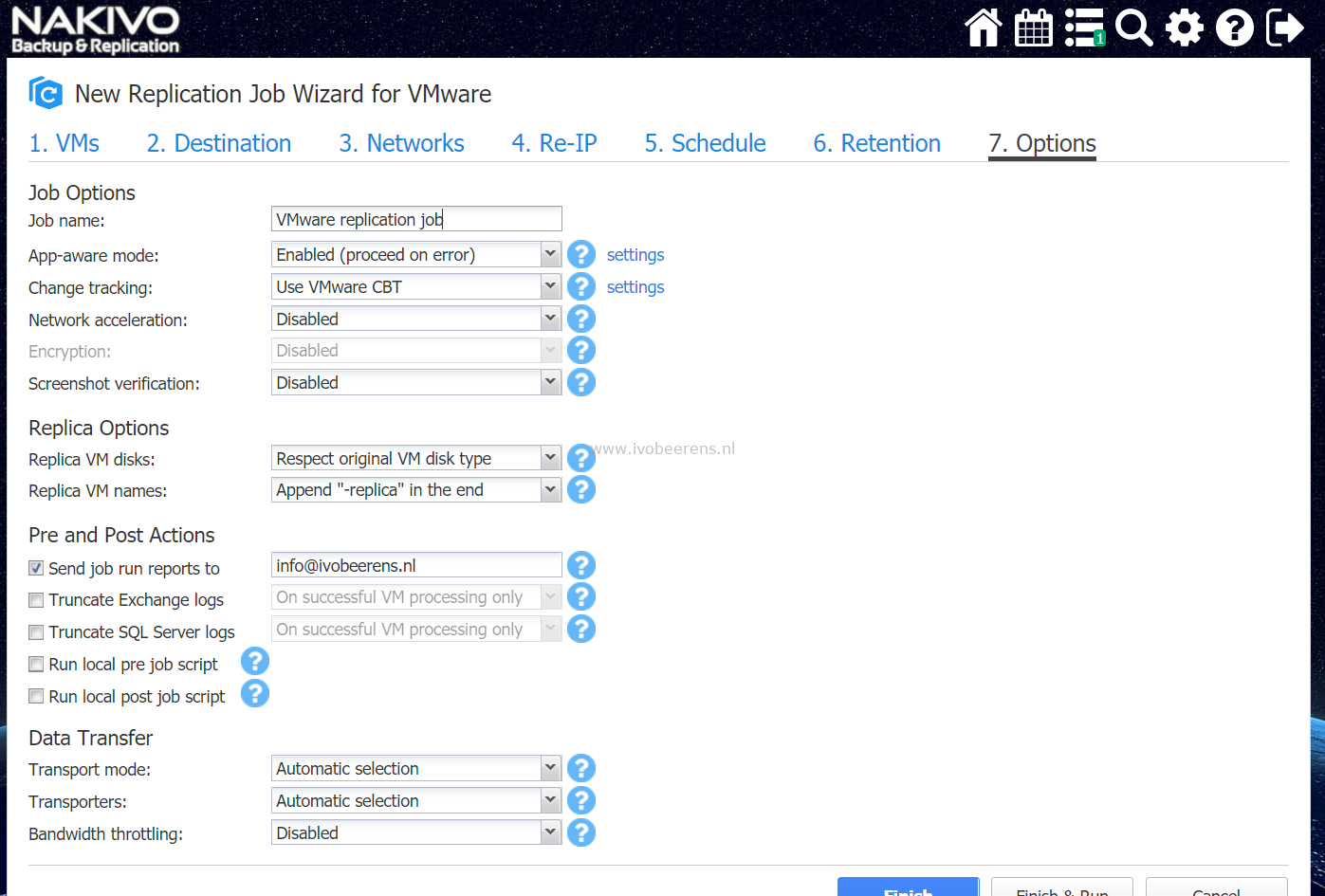Show help for Encryption

tap(581, 350)
